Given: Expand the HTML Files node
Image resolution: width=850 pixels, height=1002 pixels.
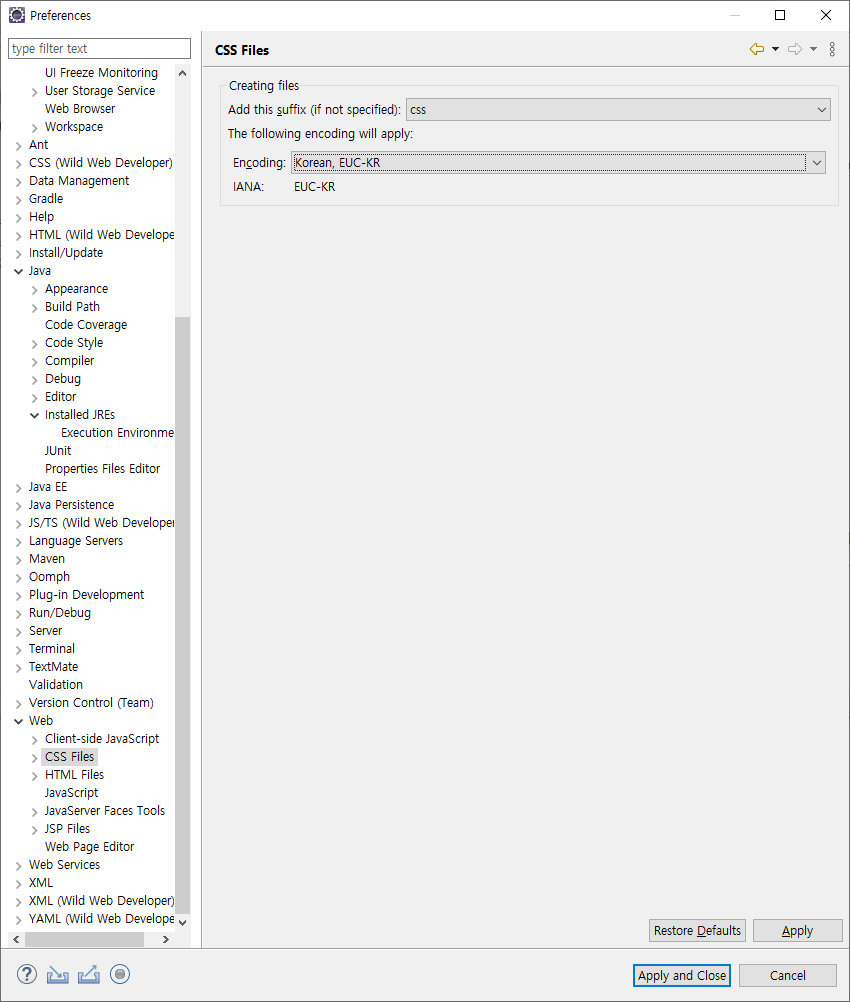Looking at the screenshot, I should [x=35, y=776].
